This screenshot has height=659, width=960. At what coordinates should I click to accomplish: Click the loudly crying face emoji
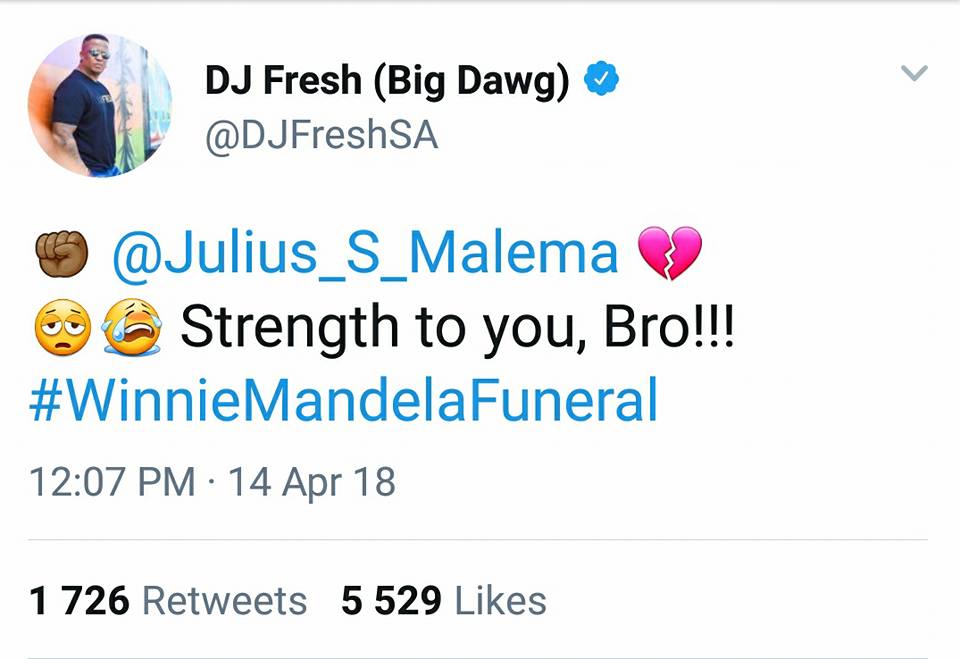click(132, 327)
